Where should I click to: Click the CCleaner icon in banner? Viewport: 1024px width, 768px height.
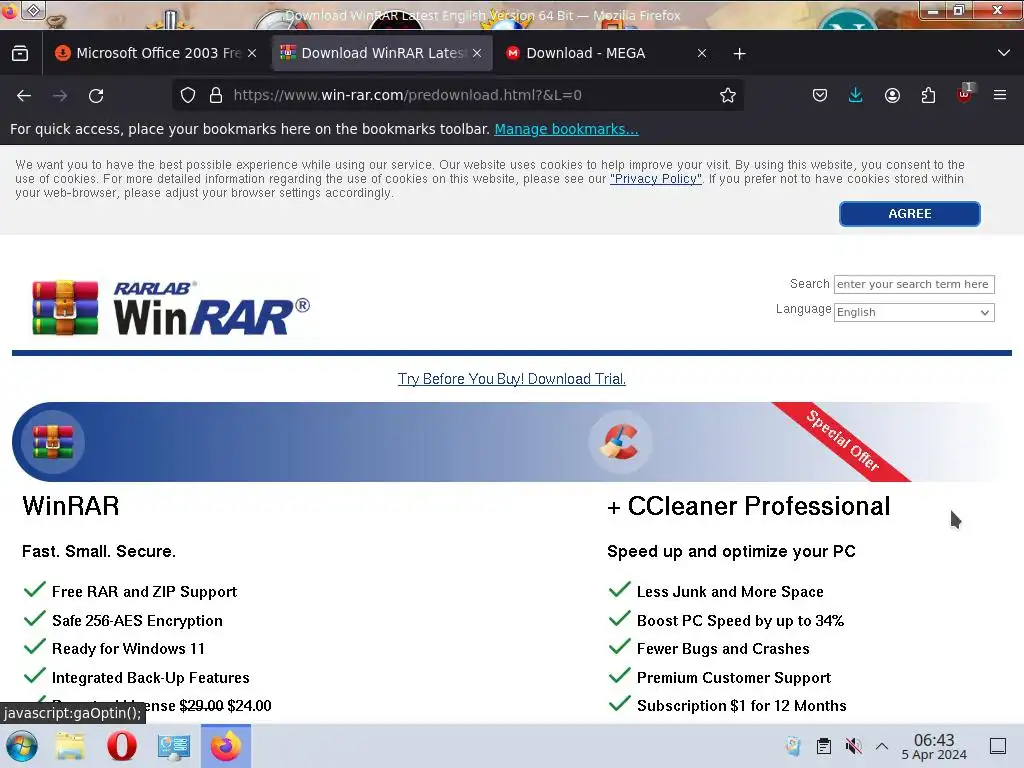[x=620, y=442]
